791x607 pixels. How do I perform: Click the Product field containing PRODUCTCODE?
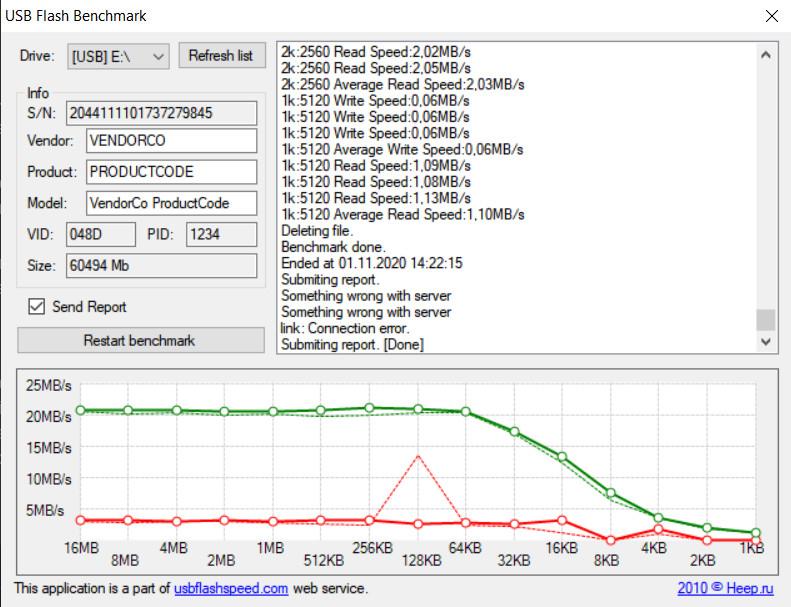click(x=172, y=172)
